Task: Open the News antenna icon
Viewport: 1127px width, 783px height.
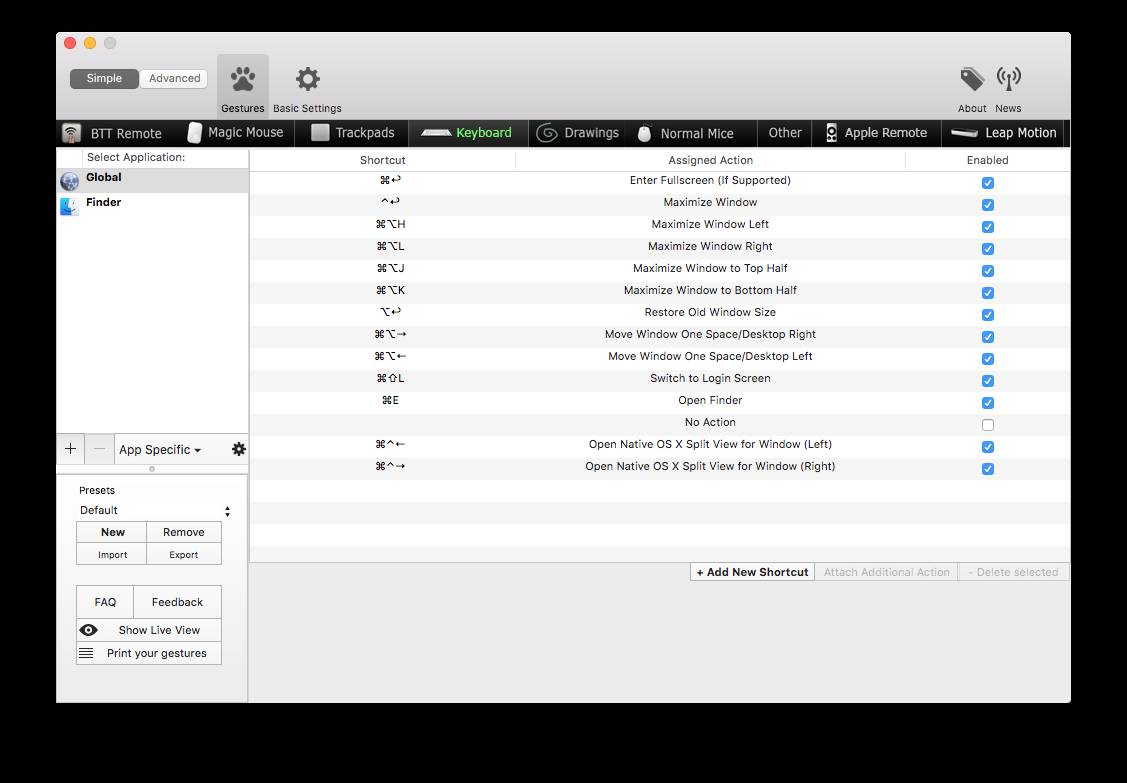Action: click(1008, 79)
